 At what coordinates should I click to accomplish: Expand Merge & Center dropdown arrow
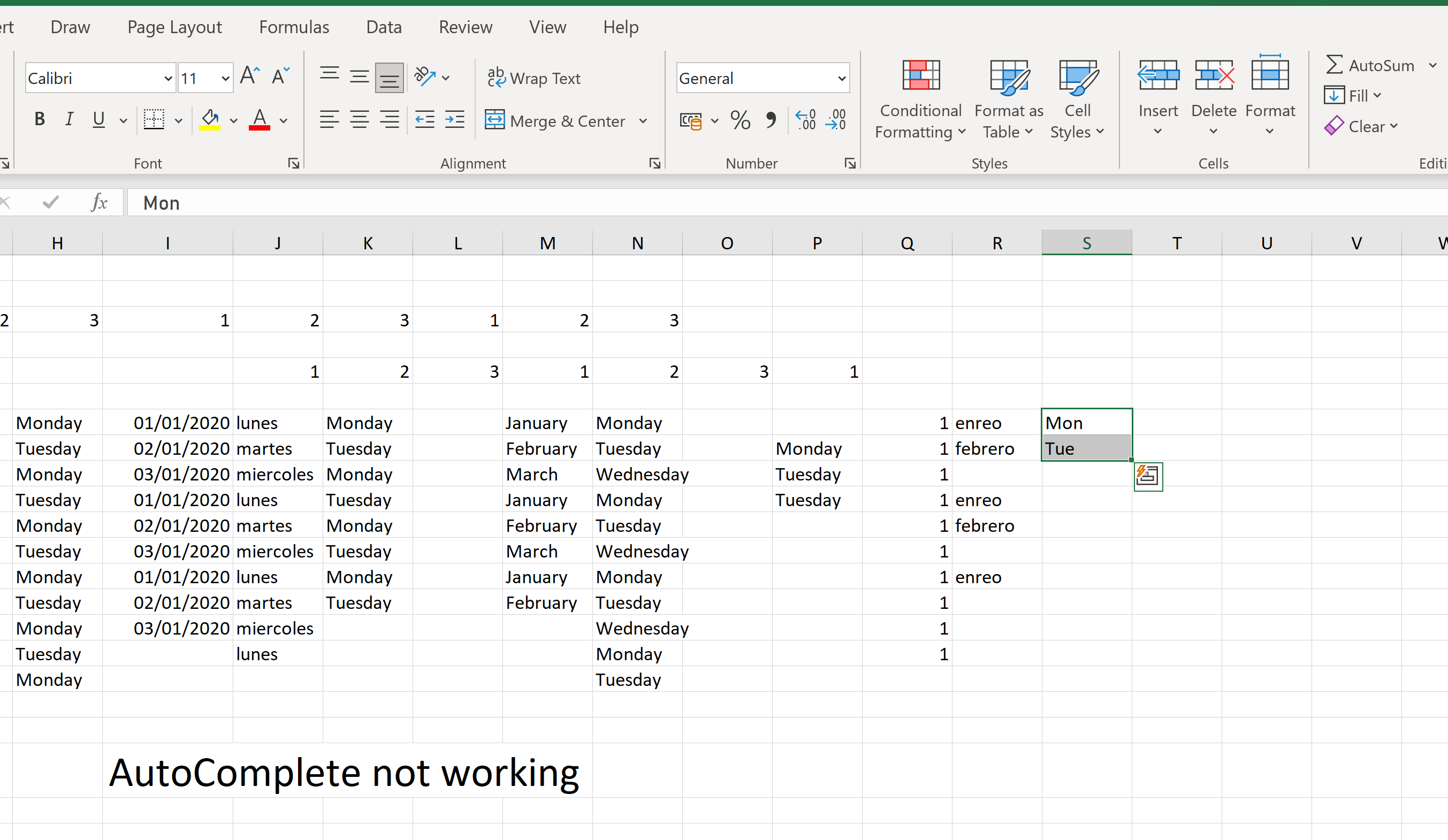[643, 121]
